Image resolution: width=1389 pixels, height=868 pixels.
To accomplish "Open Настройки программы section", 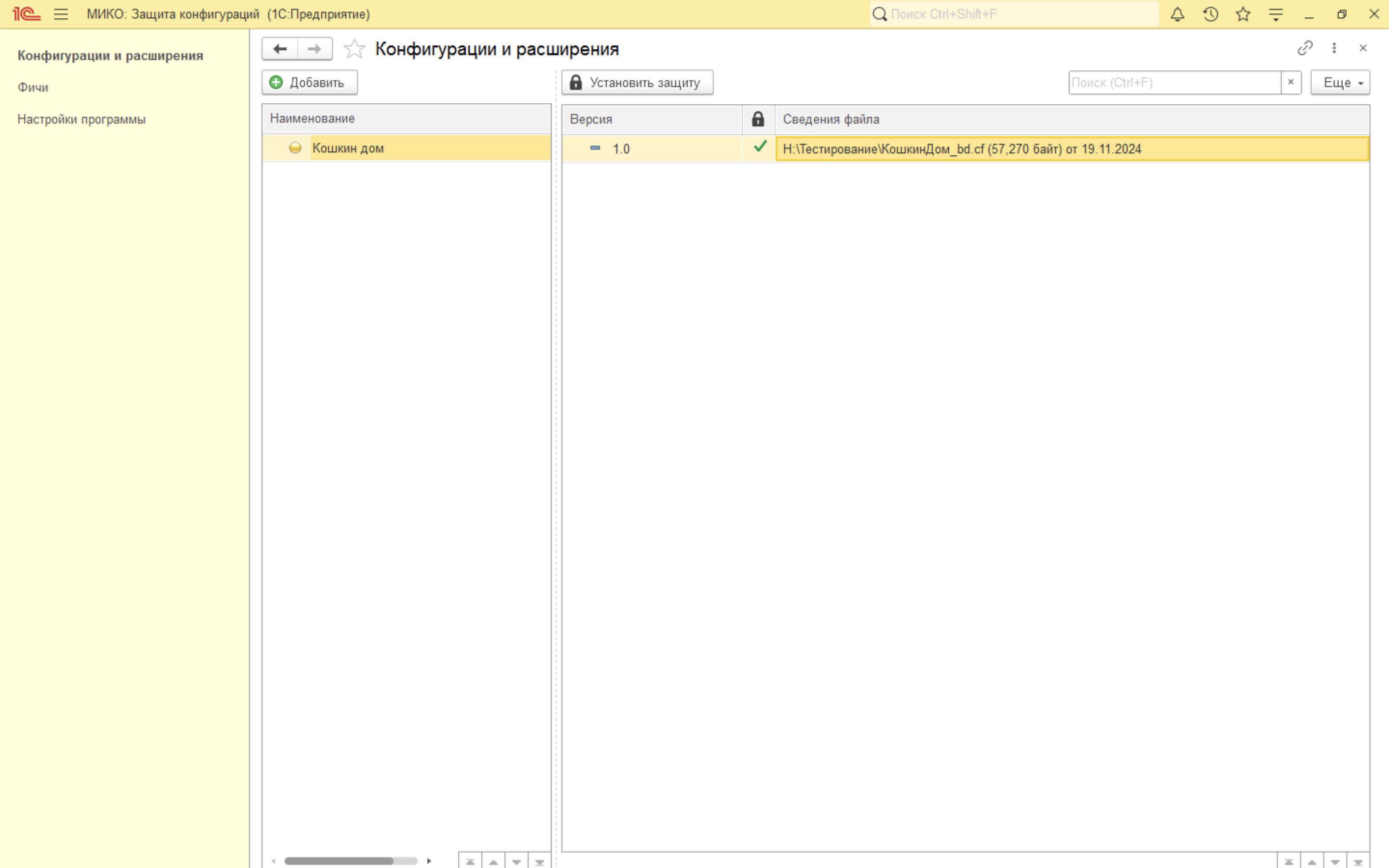I will pyautogui.click(x=82, y=120).
